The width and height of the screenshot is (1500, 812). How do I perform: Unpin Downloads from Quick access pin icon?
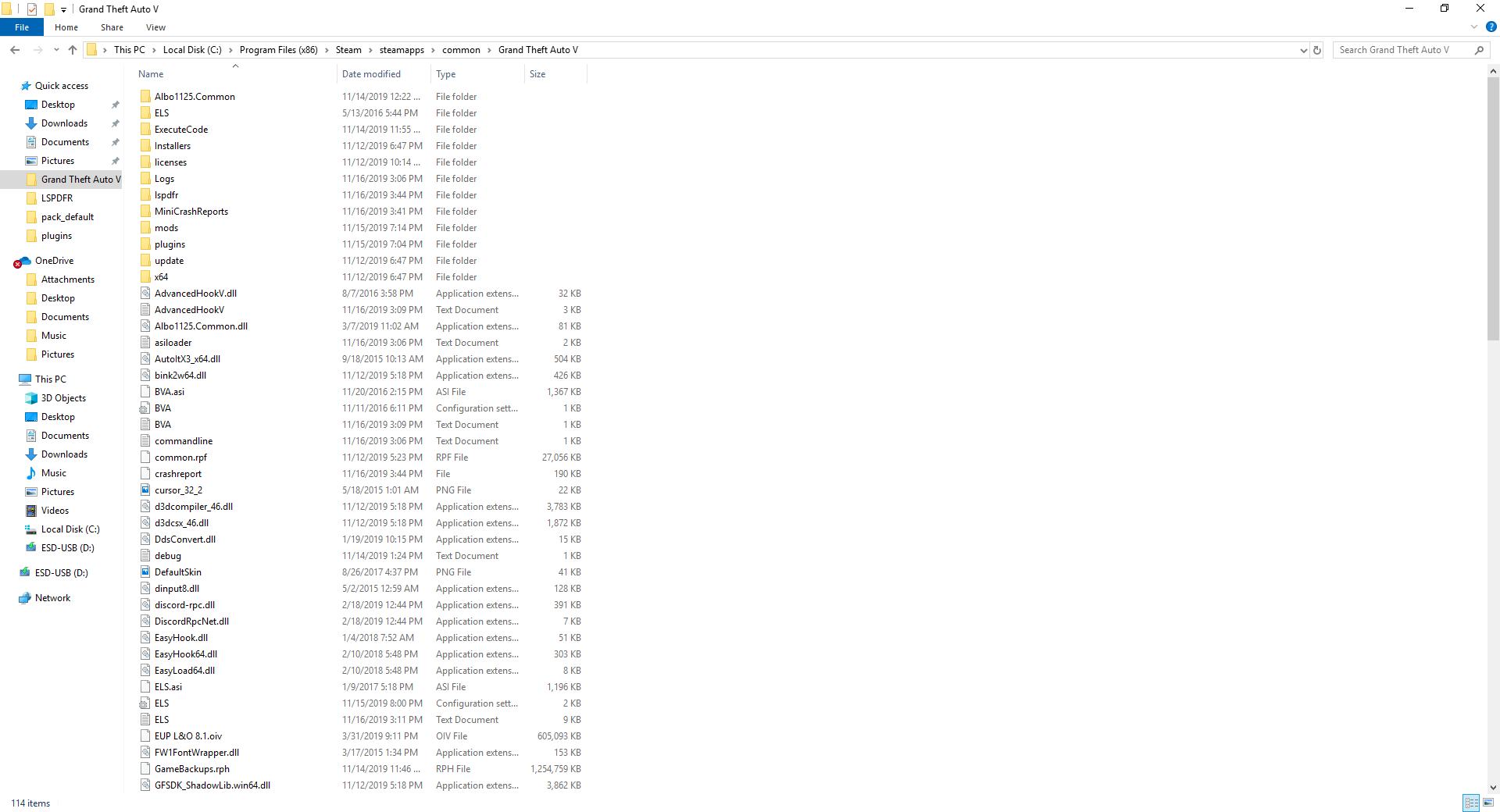[x=116, y=123]
